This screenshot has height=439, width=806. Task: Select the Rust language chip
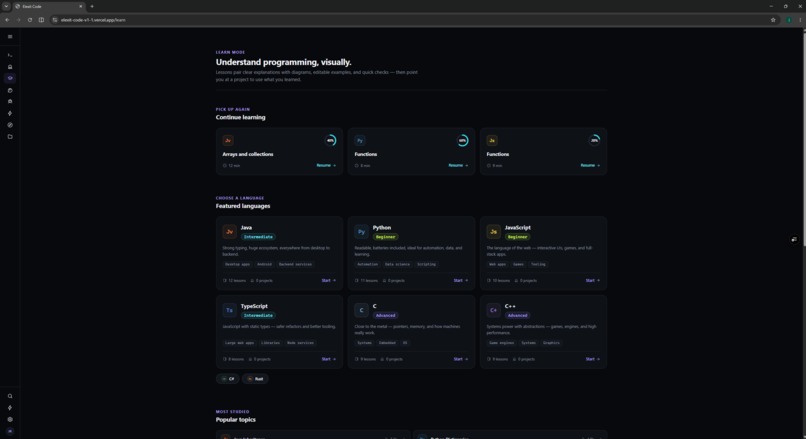tap(255, 379)
